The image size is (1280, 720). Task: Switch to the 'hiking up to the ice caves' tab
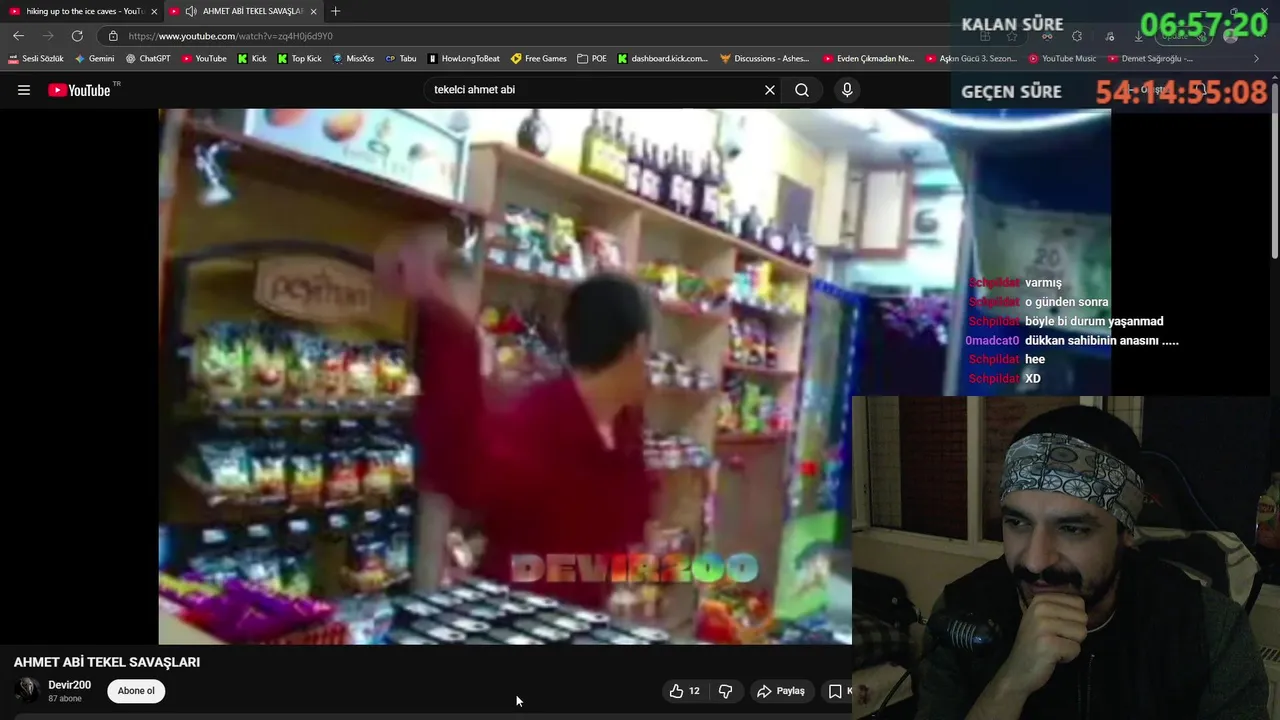tap(82, 11)
